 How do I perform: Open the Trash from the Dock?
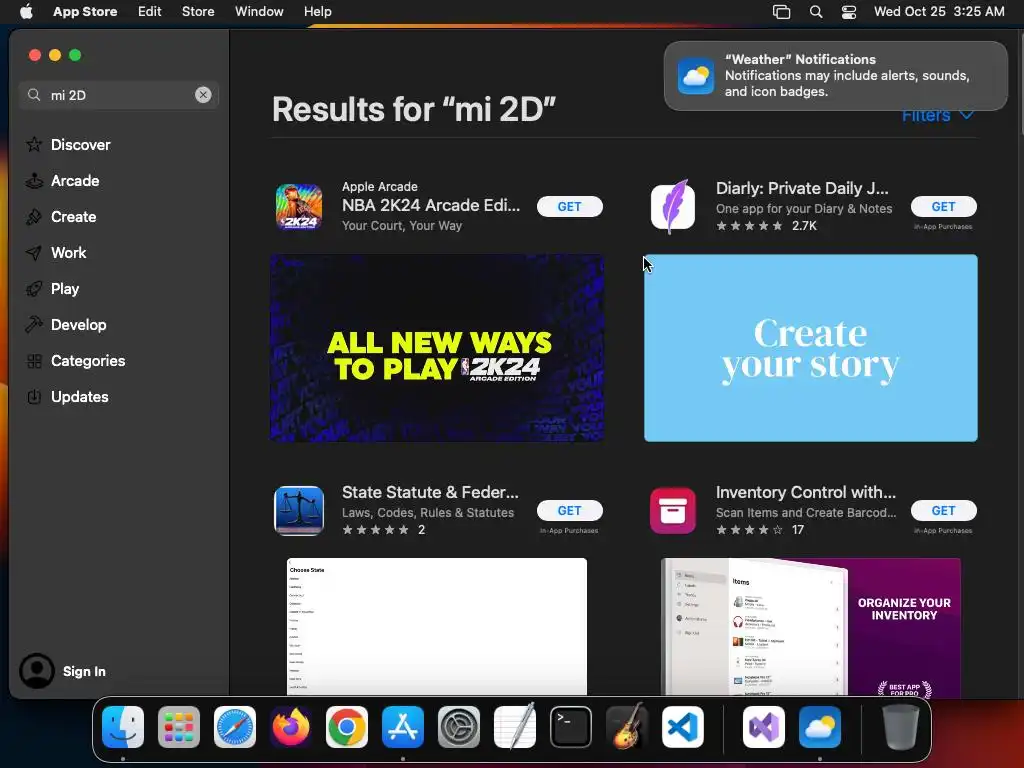coord(901,727)
